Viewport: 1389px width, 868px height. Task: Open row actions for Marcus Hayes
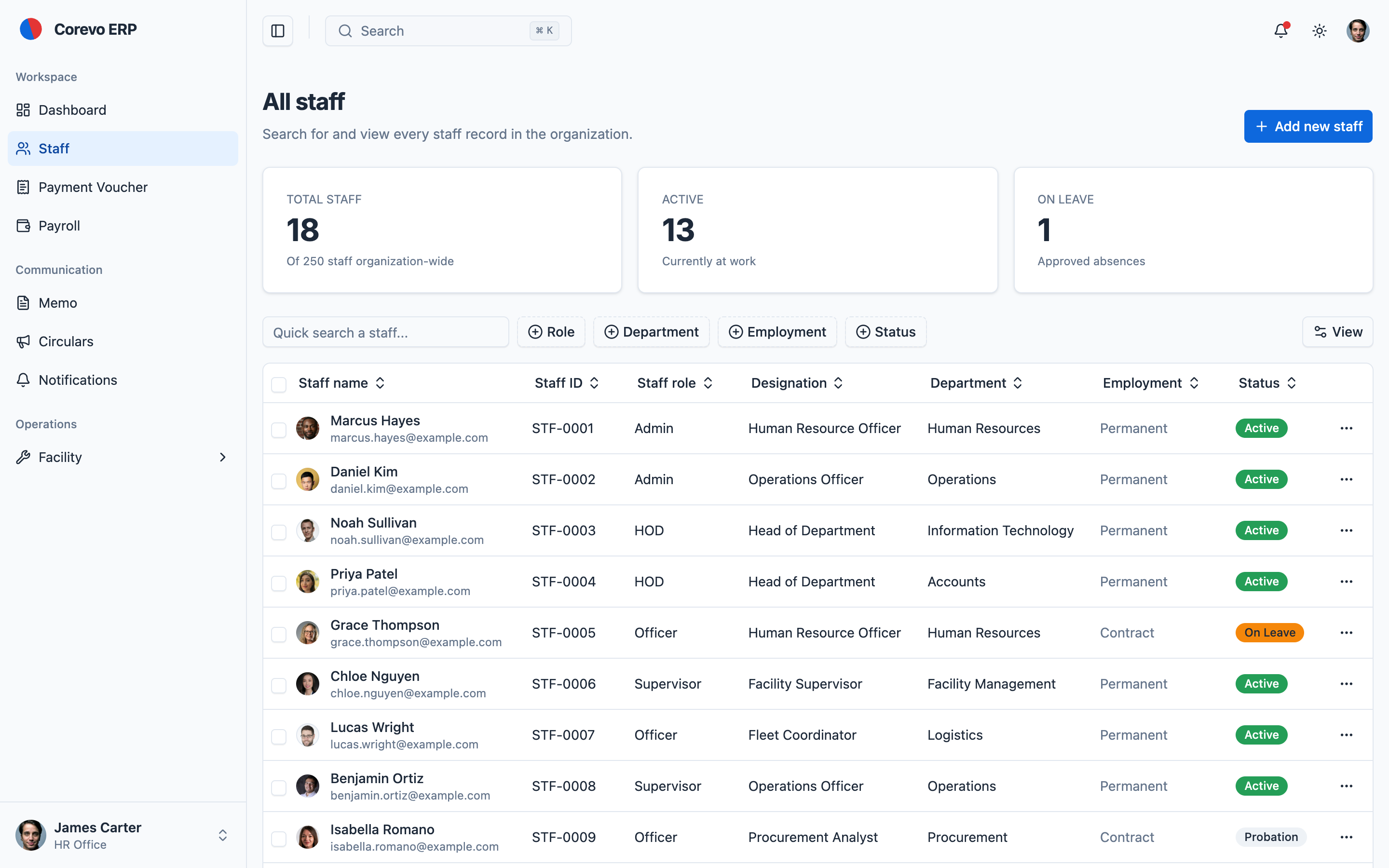1347,428
